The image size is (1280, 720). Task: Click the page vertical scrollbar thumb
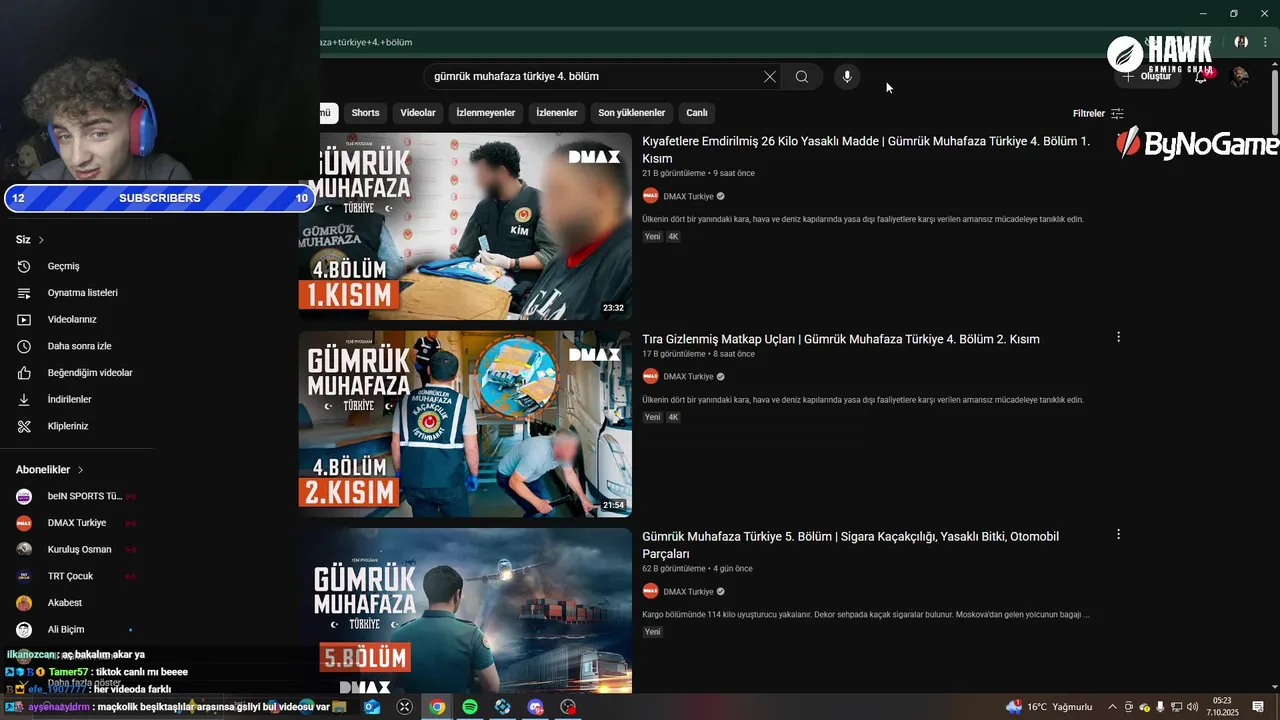(1274, 100)
